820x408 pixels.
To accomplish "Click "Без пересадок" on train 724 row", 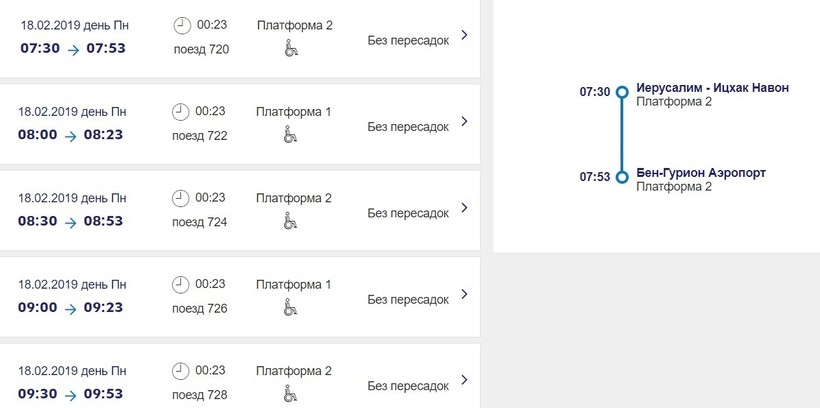I will pos(408,213).
